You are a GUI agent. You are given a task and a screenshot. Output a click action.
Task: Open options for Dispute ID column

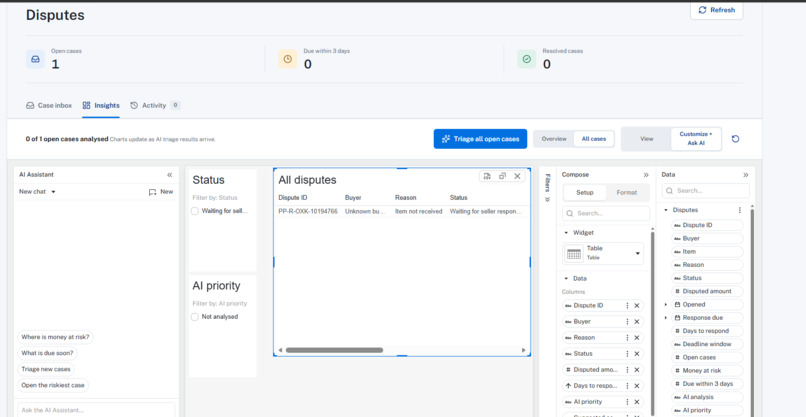[x=627, y=305]
